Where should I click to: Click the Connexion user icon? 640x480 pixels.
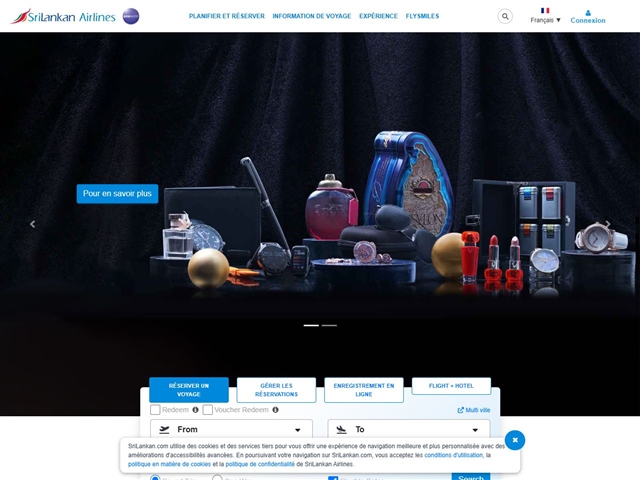588,12
